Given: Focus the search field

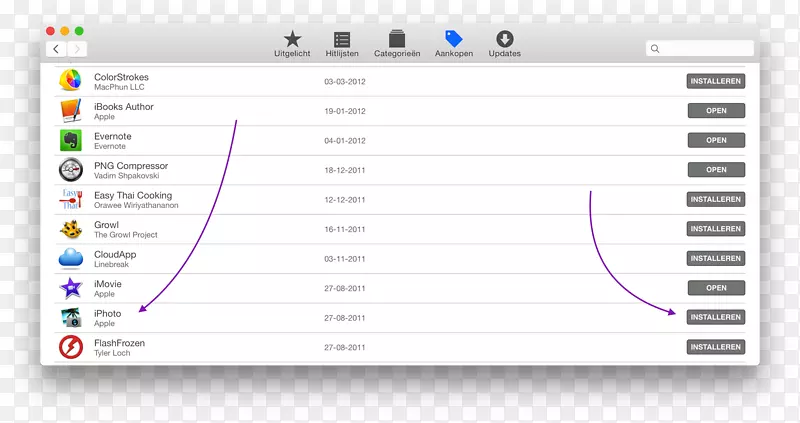Looking at the screenshot, I should [699, 48].
